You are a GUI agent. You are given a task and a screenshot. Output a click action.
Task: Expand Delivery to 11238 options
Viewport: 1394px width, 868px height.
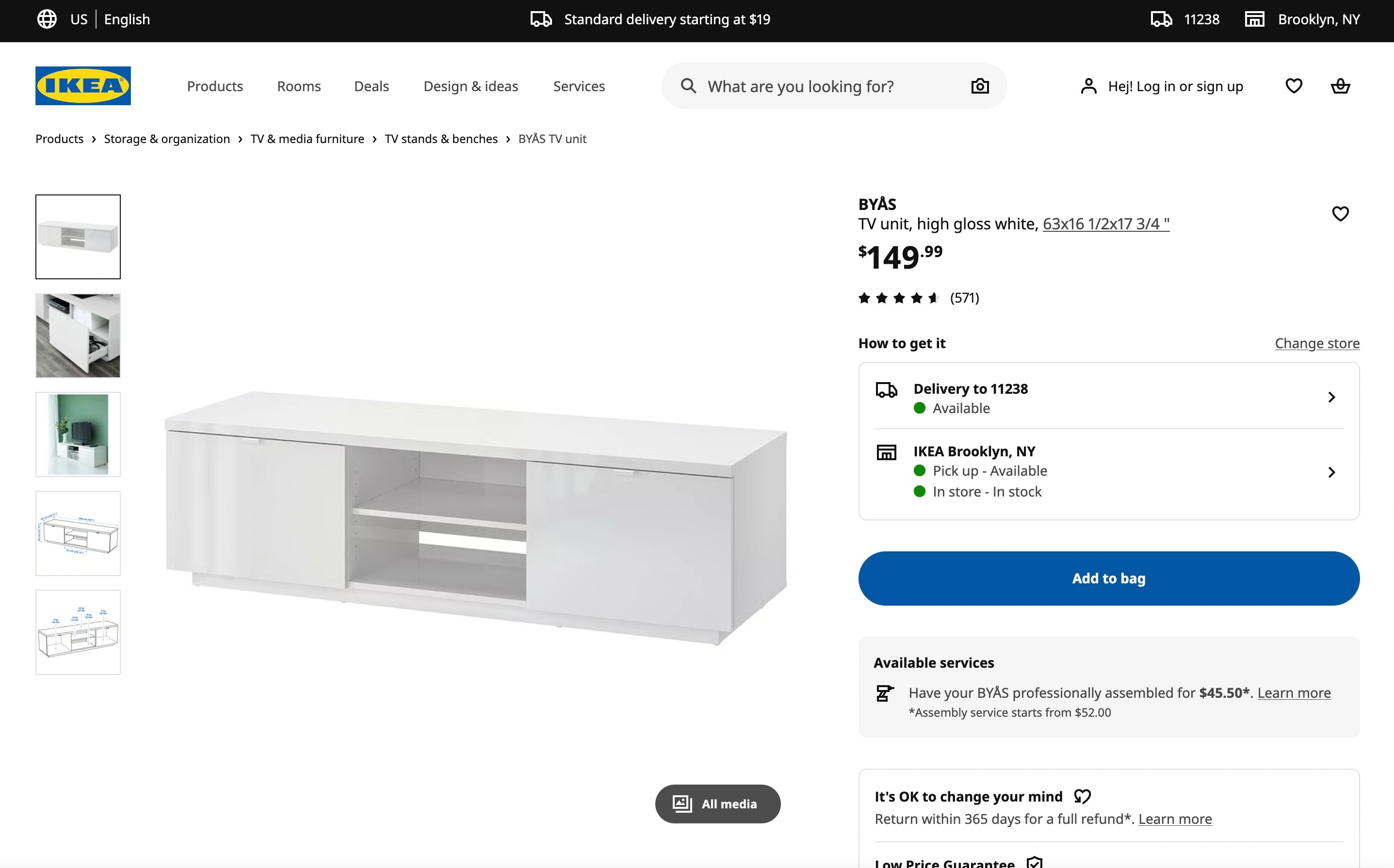(1331, 397)
